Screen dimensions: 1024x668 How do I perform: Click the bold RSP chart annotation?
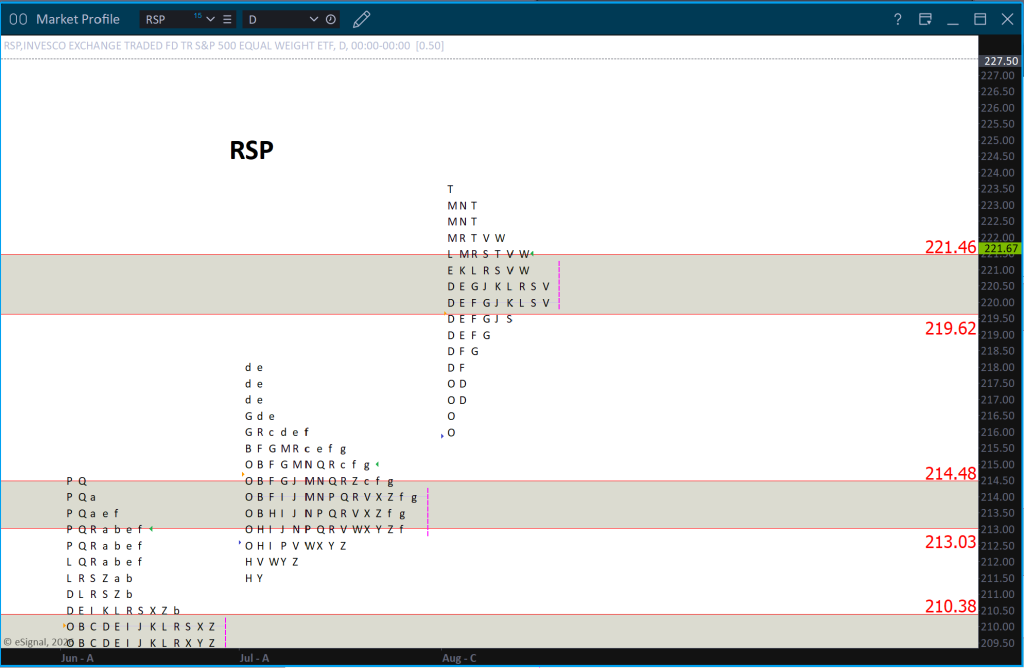(251, 150)
